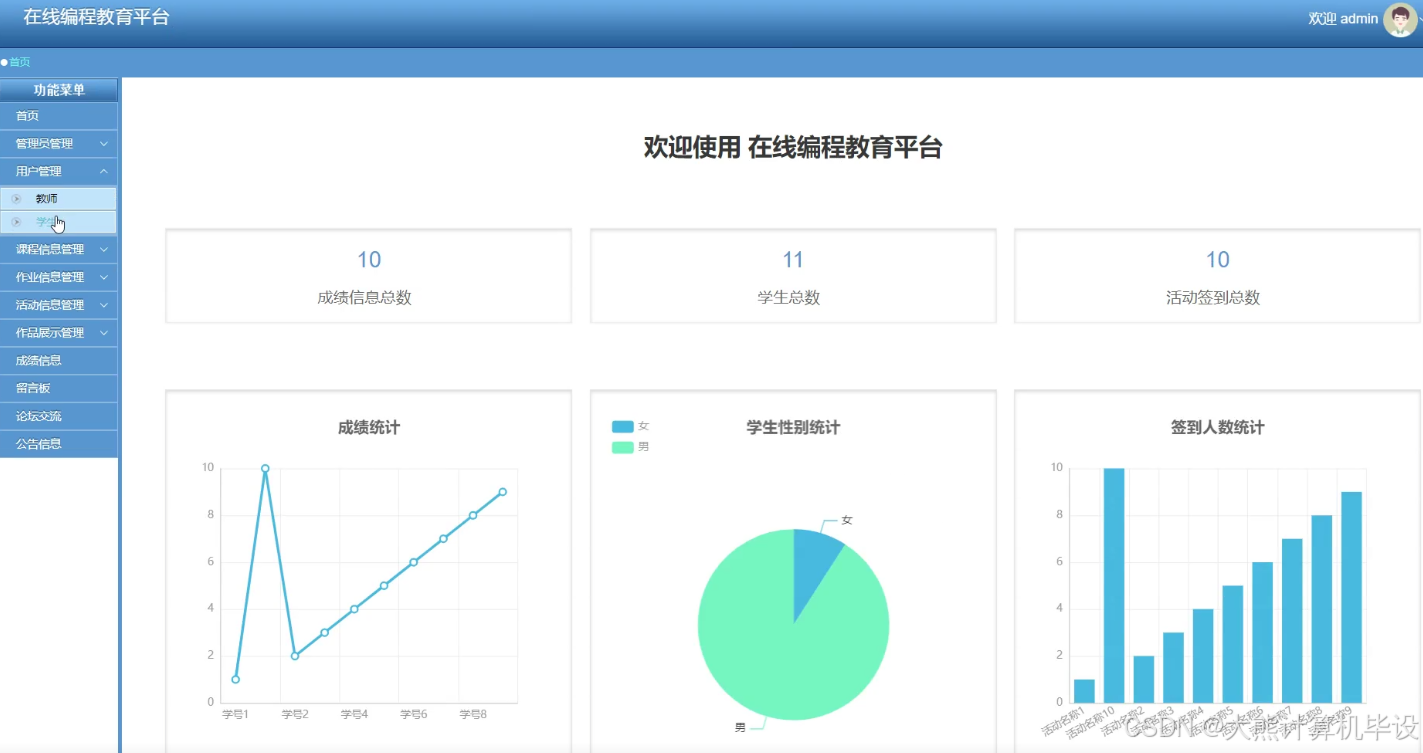The image size is (1423, 753).
Task: Click the number 11 on 学生总数 card
Action: click(793, 260)
